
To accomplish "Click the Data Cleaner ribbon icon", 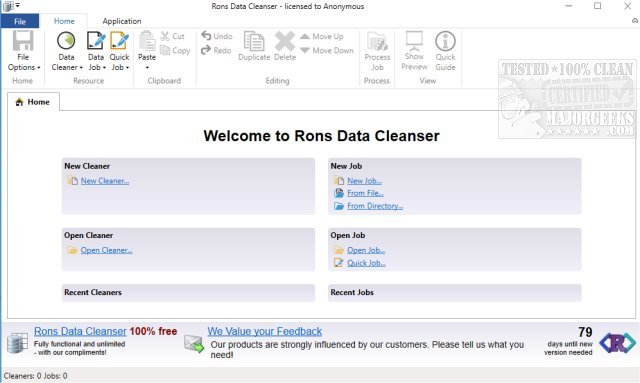I will point(66,41).
